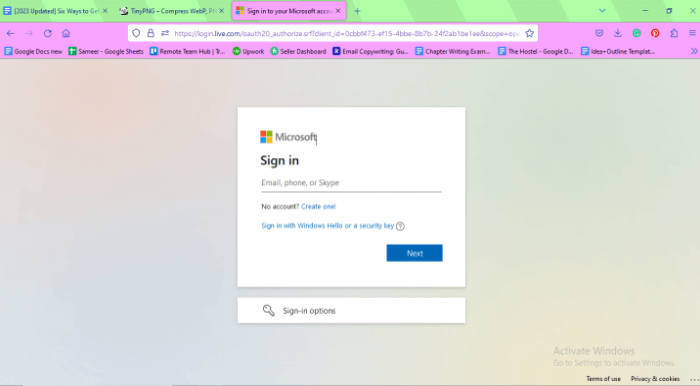Viewport: 700px width, 386px height.
Task: View site security padlock details
Action: (151, 33)
